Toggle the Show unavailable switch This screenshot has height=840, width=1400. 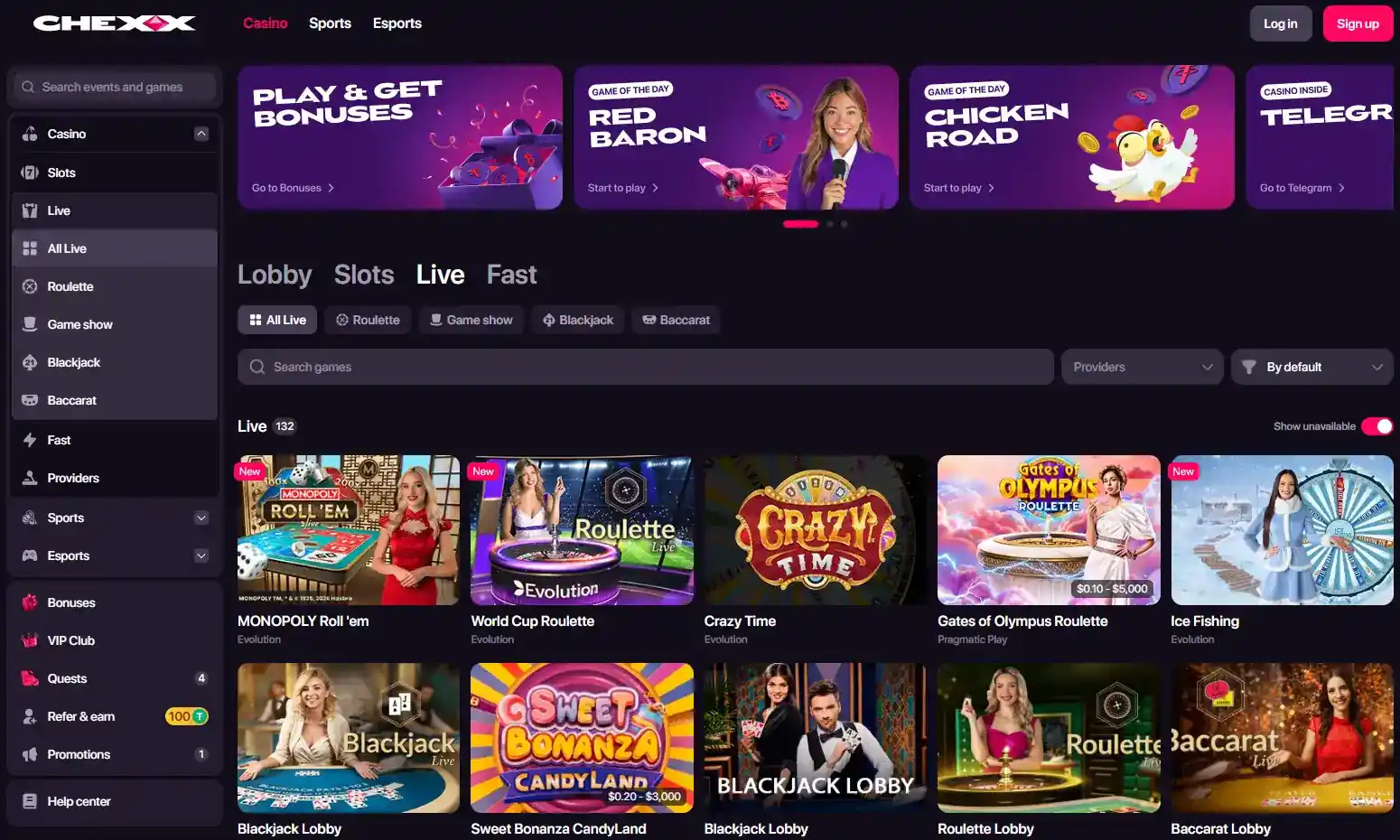[1377, 426]
